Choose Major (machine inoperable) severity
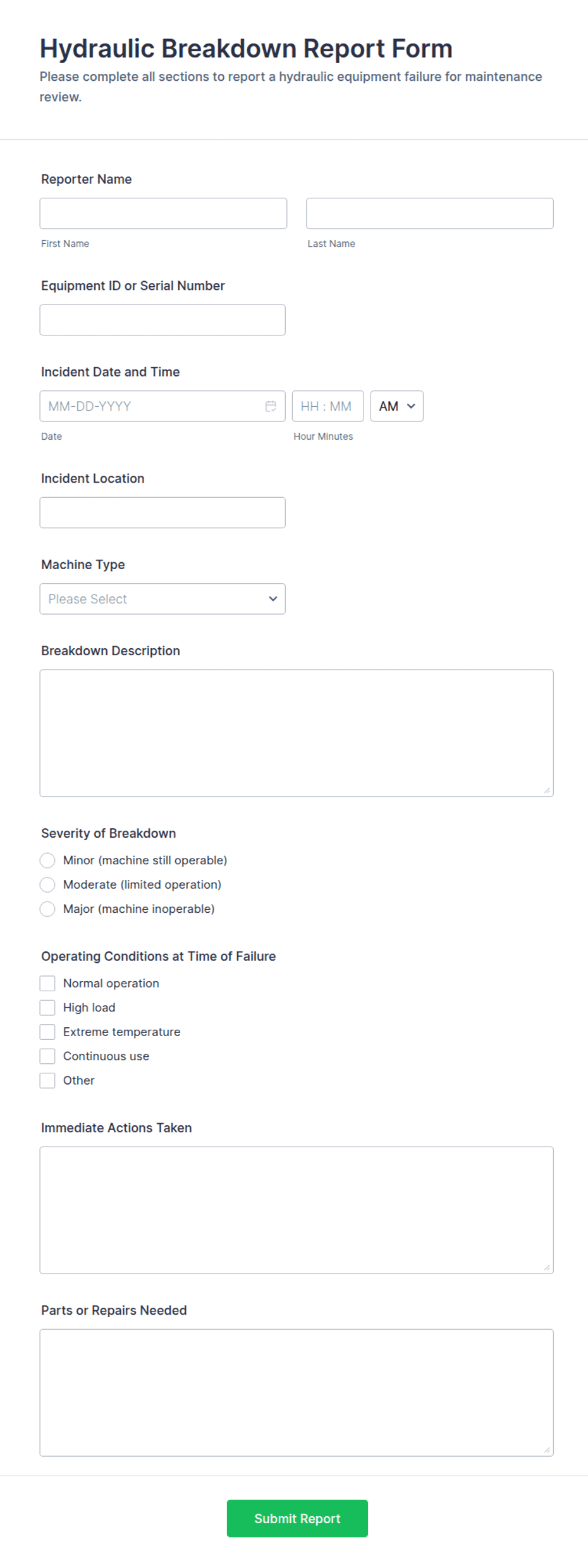The width and height of the screenshot is (588, 1568). [x=47, y=909]
